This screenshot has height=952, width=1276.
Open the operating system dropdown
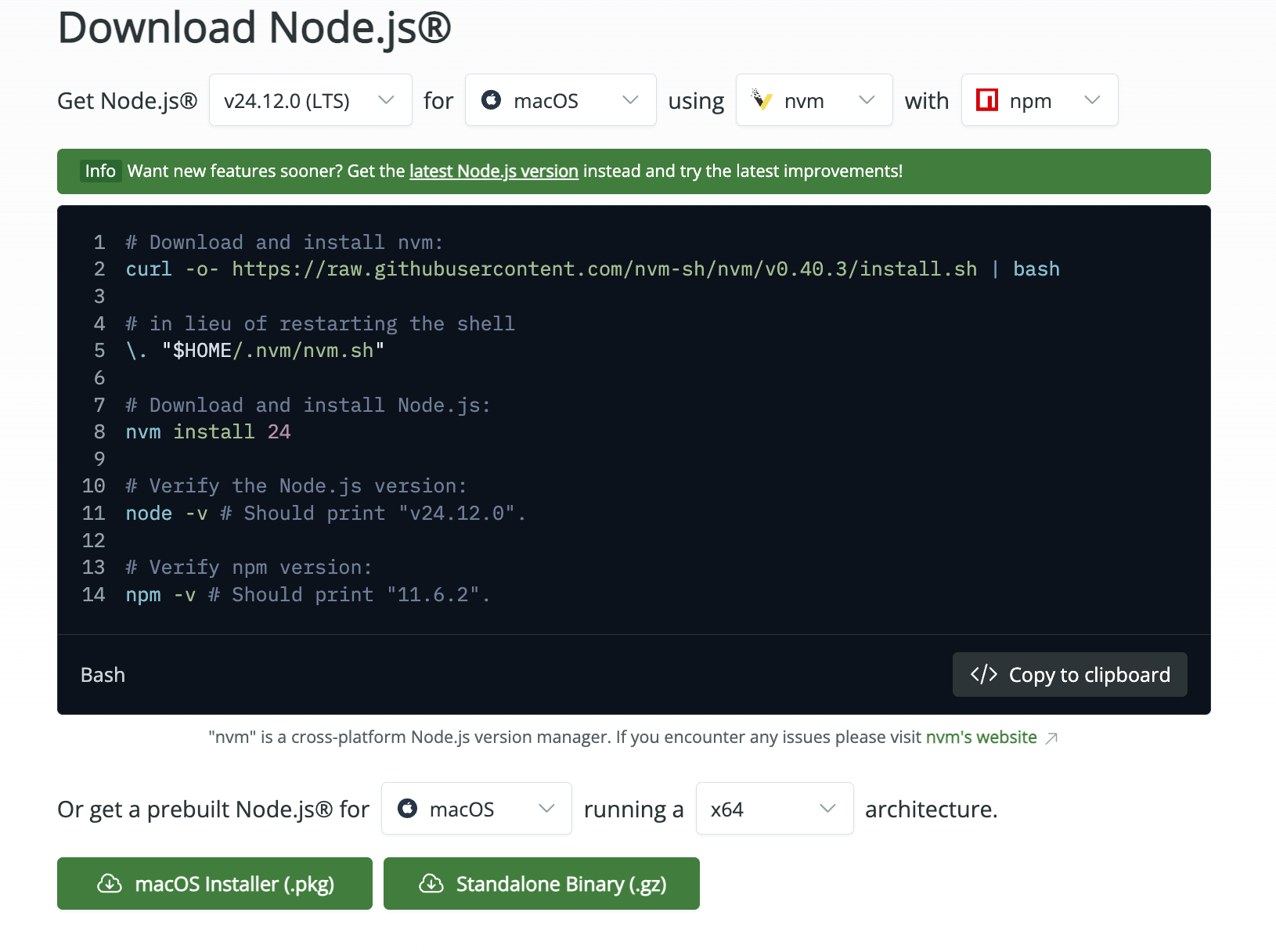click(560, 100)
